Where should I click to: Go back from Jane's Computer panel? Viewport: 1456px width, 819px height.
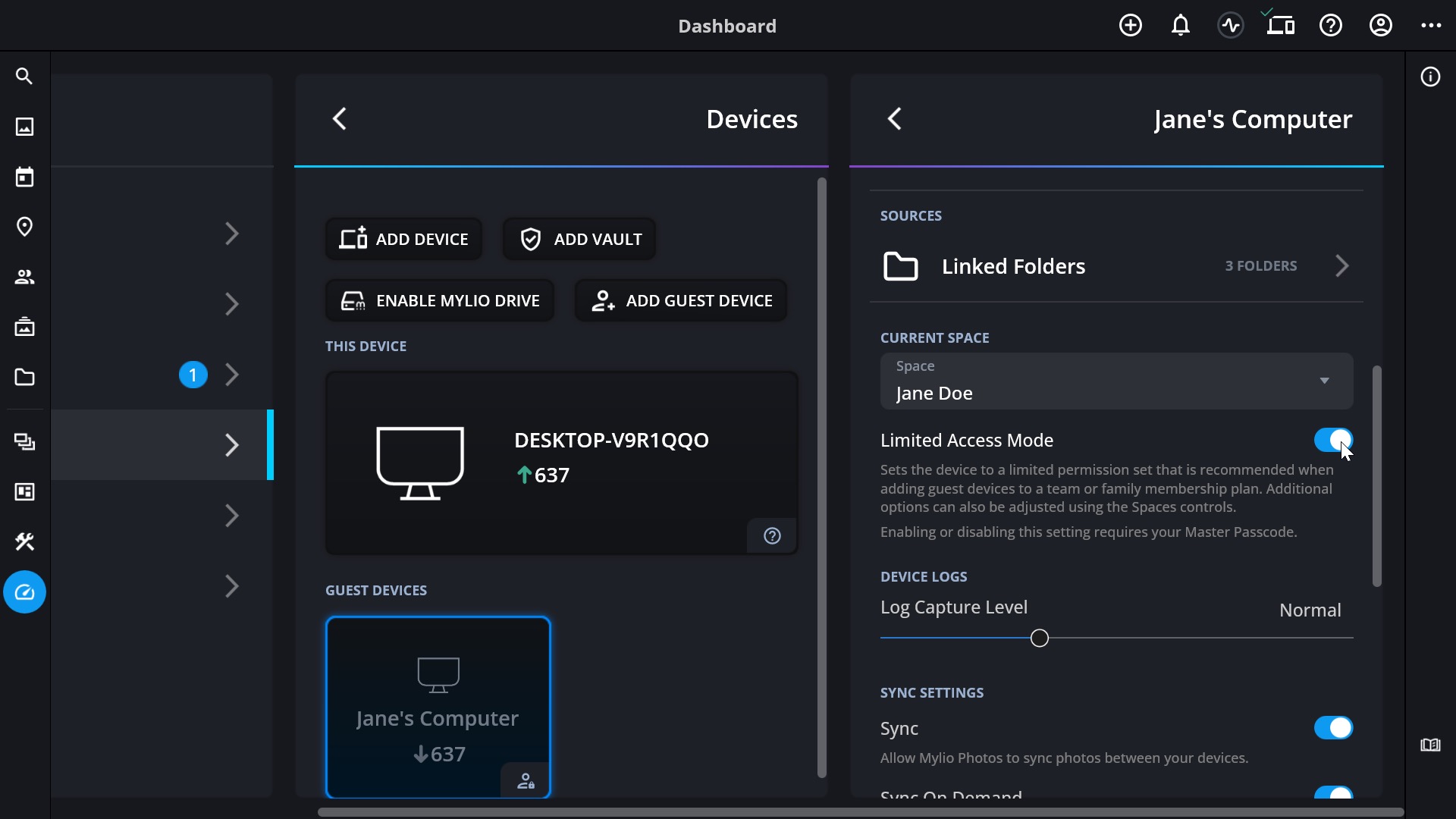click(x=895, y=119)
